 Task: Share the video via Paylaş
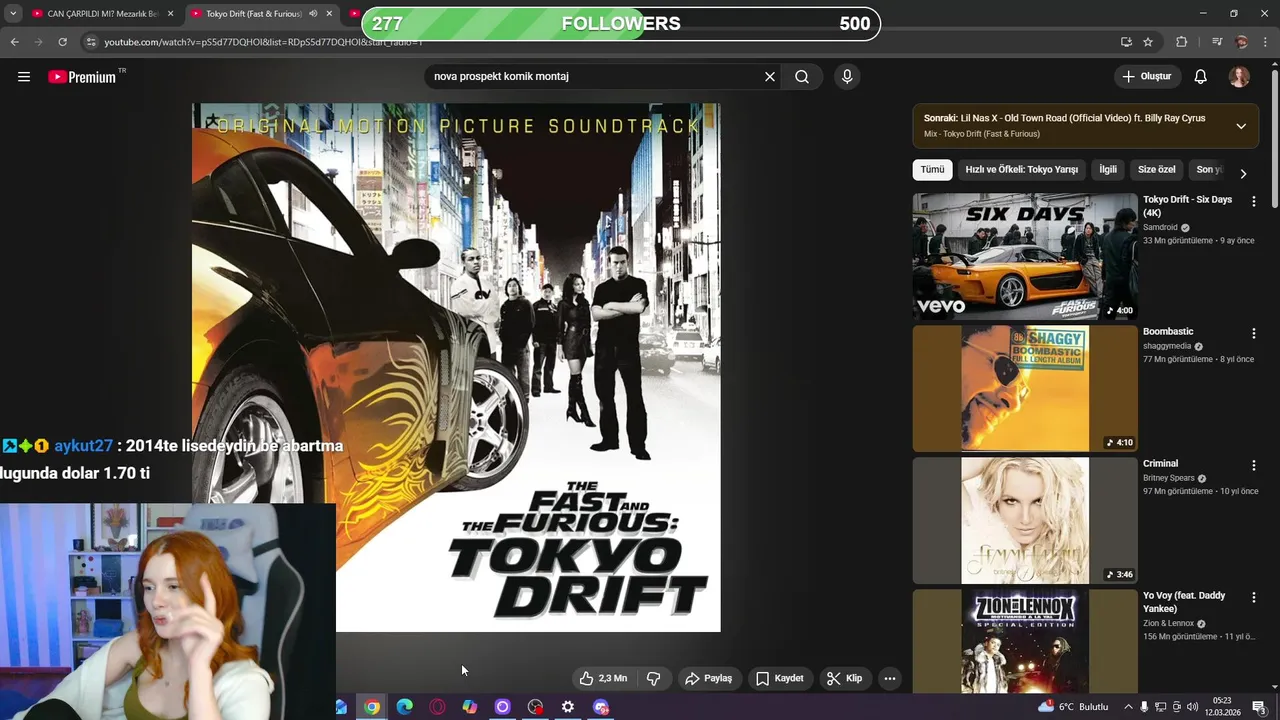[x=709, y=678]
